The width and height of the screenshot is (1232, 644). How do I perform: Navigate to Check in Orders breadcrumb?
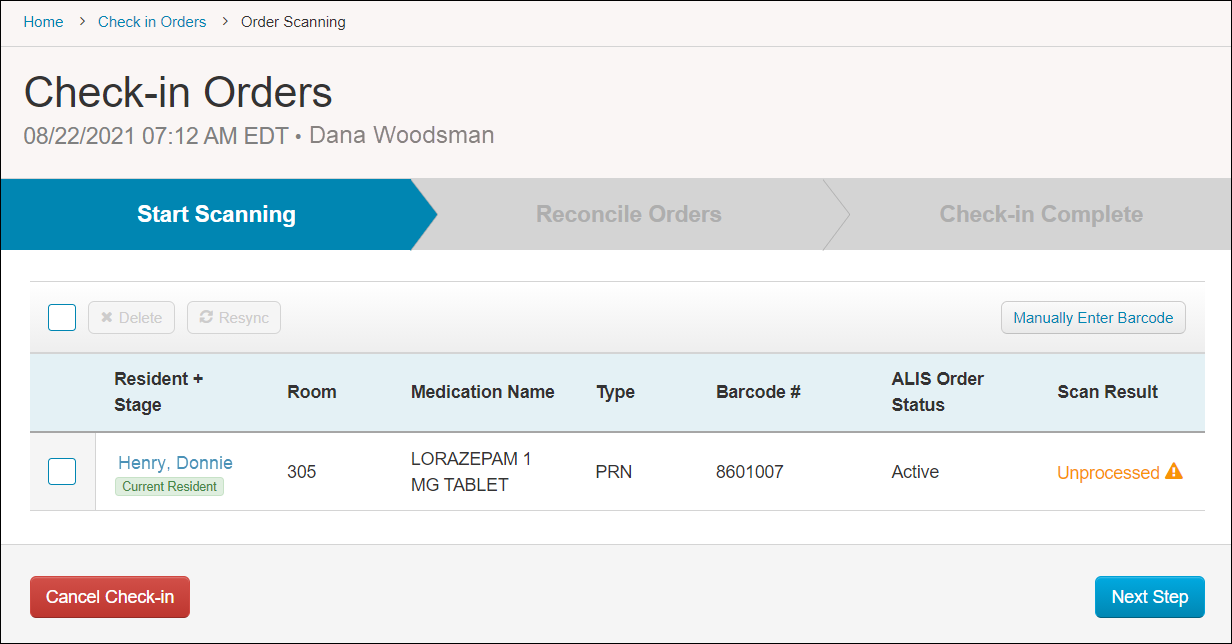tap(152, 21)
